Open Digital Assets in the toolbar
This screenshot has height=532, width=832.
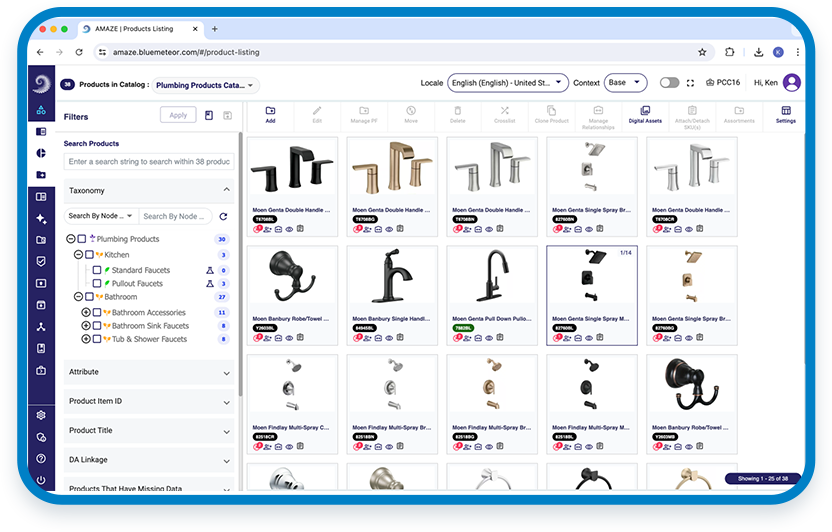[645, 114]
